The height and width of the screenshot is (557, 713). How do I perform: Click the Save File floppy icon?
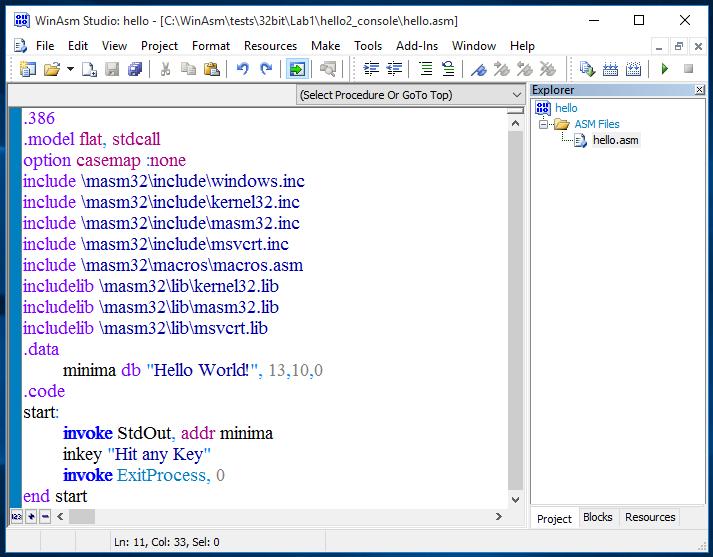[x=112, y=69]
